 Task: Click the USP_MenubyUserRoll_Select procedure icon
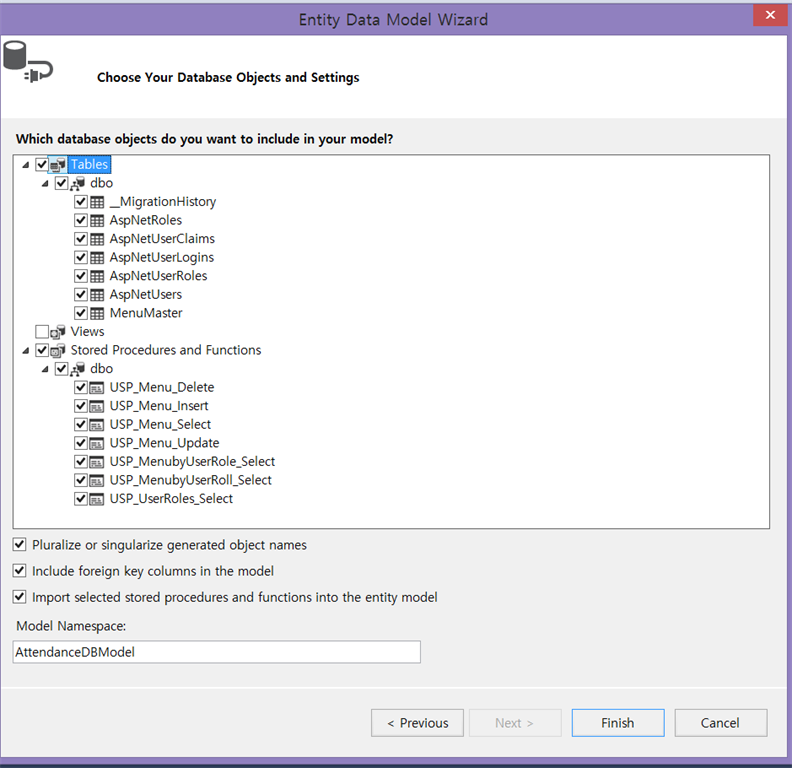click(97, 481)
